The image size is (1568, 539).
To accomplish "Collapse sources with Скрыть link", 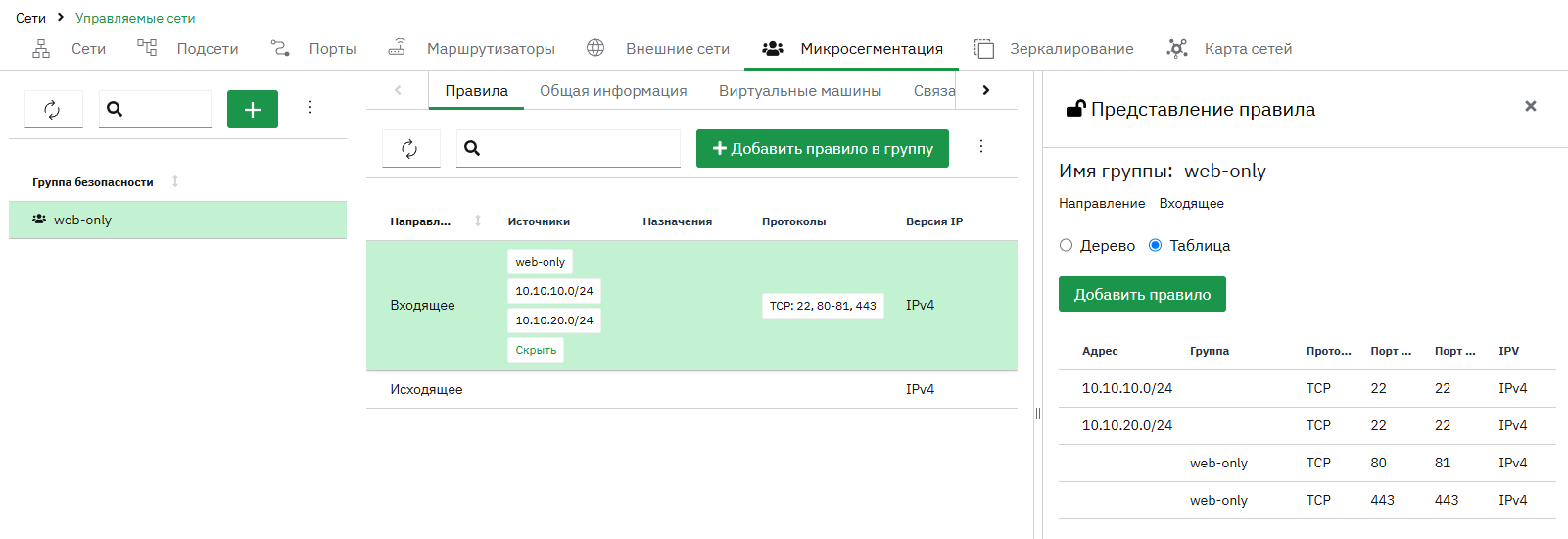I will click(536, 350).
